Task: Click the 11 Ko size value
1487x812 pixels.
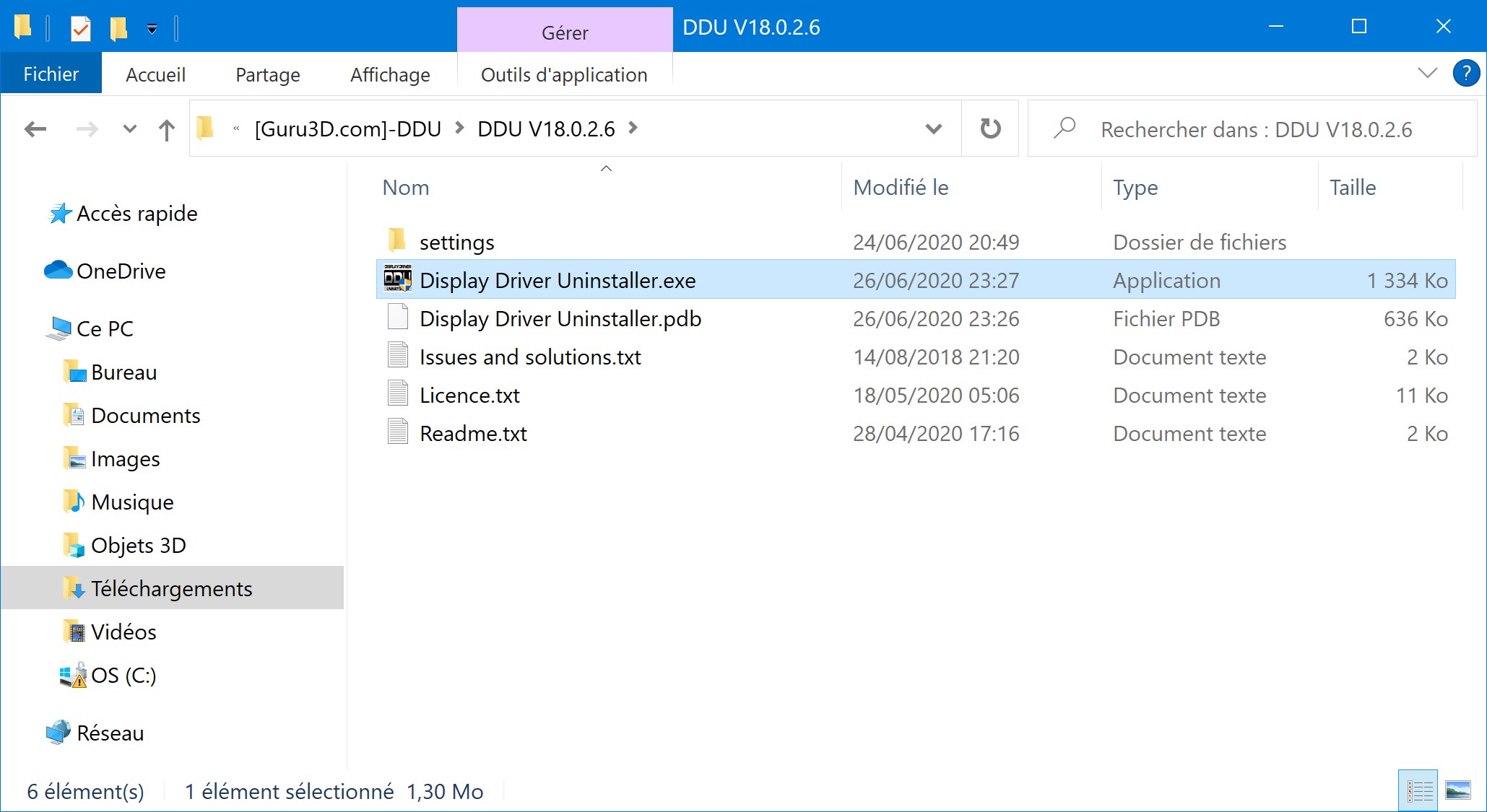Action: (1422, 396)
